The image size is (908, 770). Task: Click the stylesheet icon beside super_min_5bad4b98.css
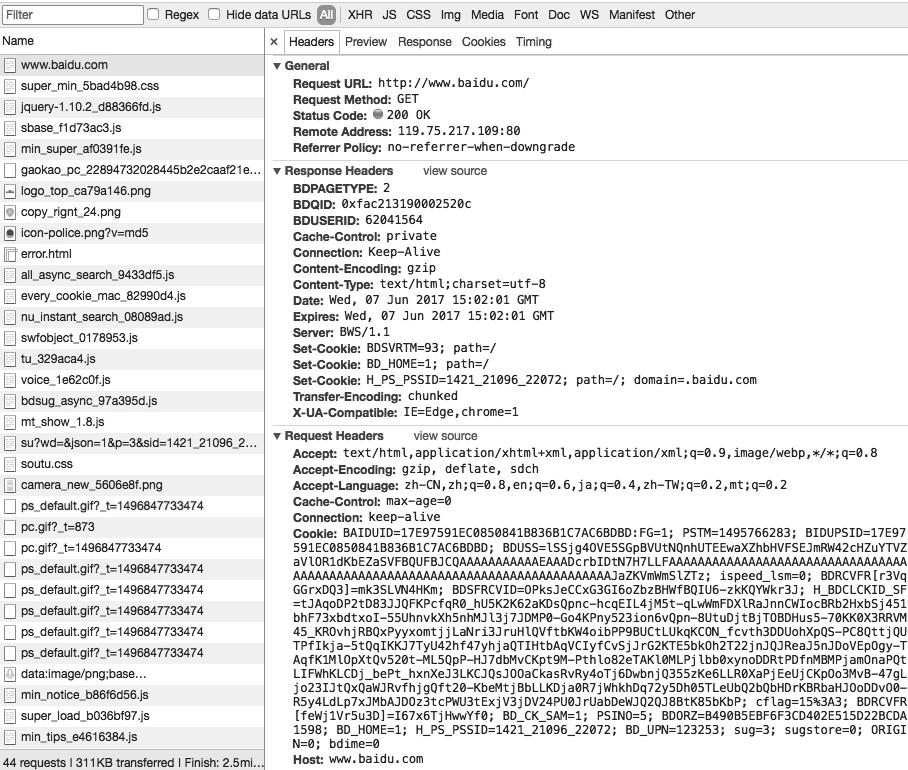(10, 87)
